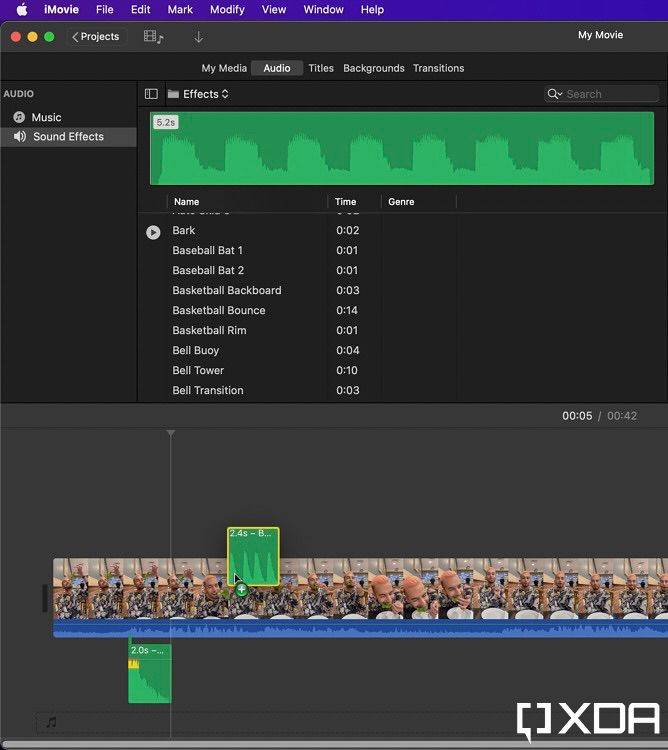Click the timeline left edge handle
This screenshot has height=750, width=668.
tap(45, 598)
